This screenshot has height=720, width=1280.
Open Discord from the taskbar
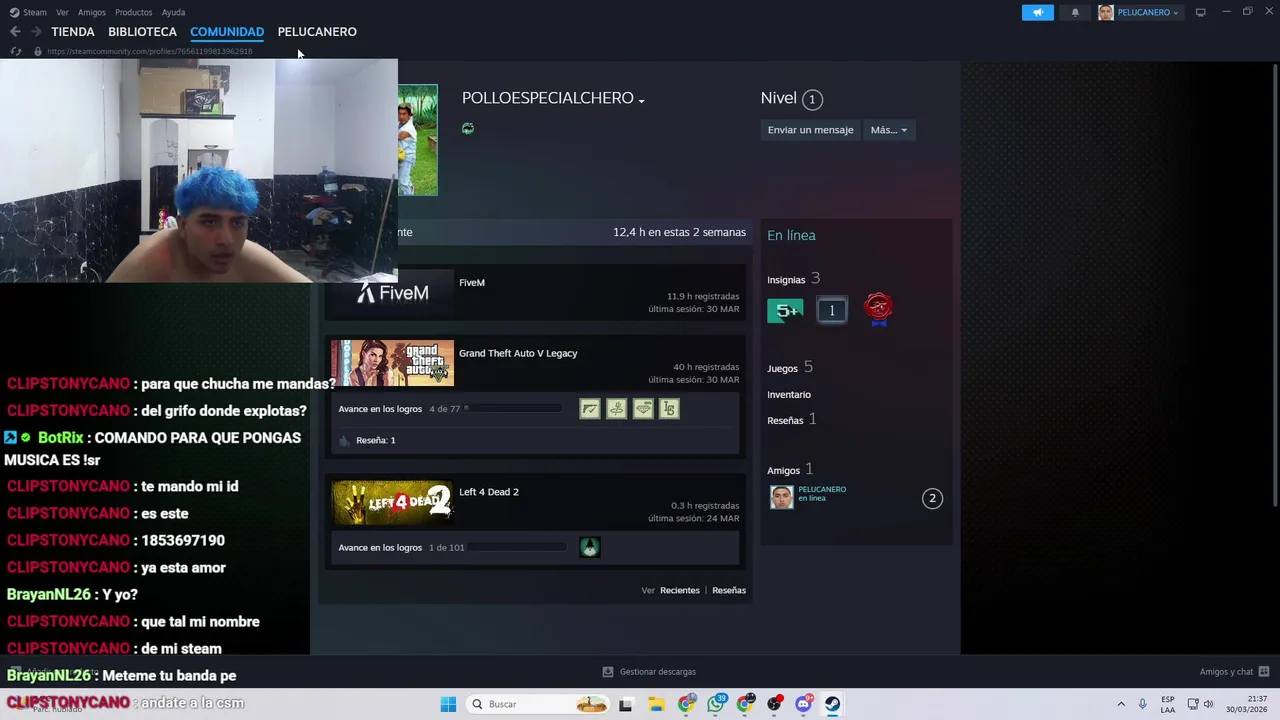[x=803, y=704]
